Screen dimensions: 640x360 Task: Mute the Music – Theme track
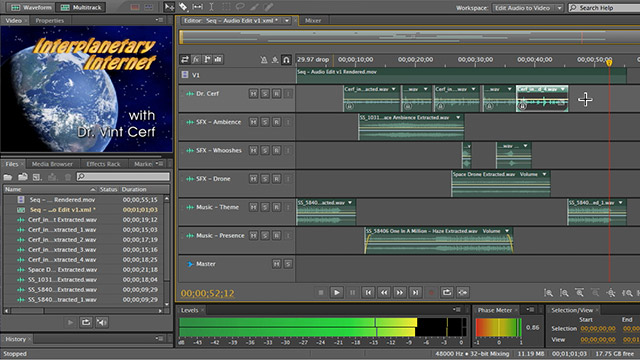pyautogui.click(x=253, y=207)
